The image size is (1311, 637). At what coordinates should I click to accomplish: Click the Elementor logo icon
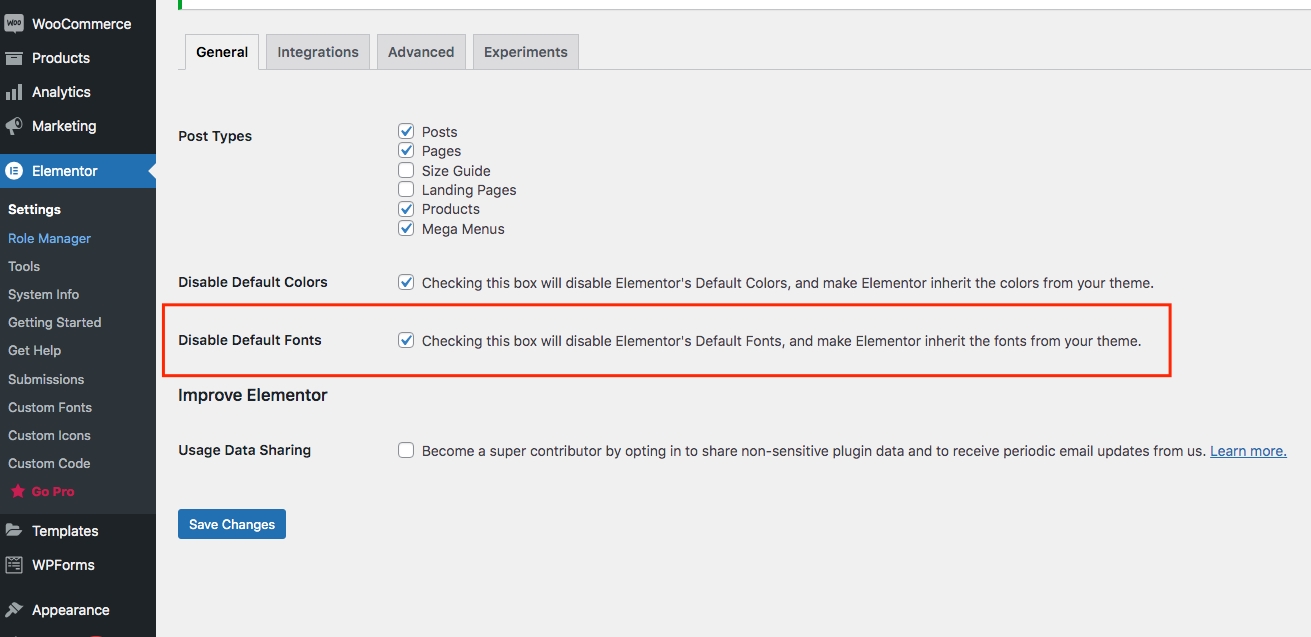point(14,171)
